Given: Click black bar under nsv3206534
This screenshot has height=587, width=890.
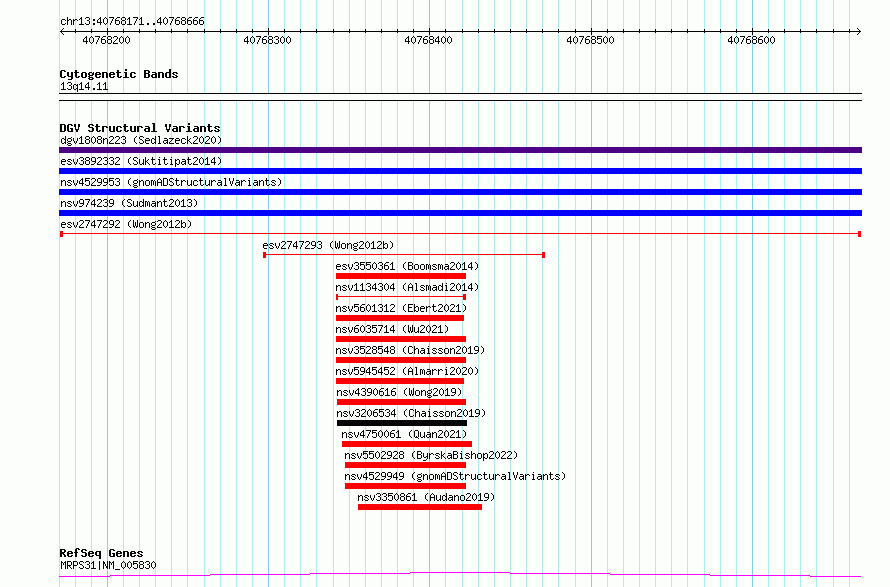Looking at the screenshot, I should coord(402,423).
